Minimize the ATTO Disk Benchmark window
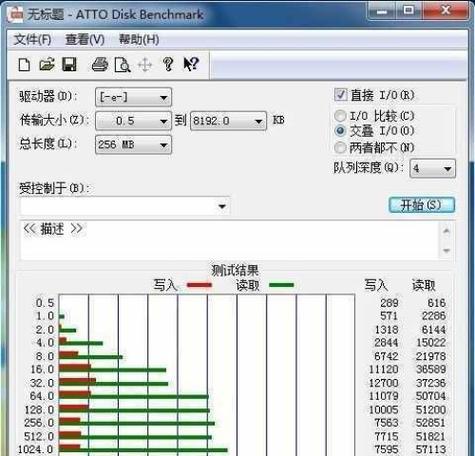This screenshot has height=456, width=475. (x=381, y=11)
